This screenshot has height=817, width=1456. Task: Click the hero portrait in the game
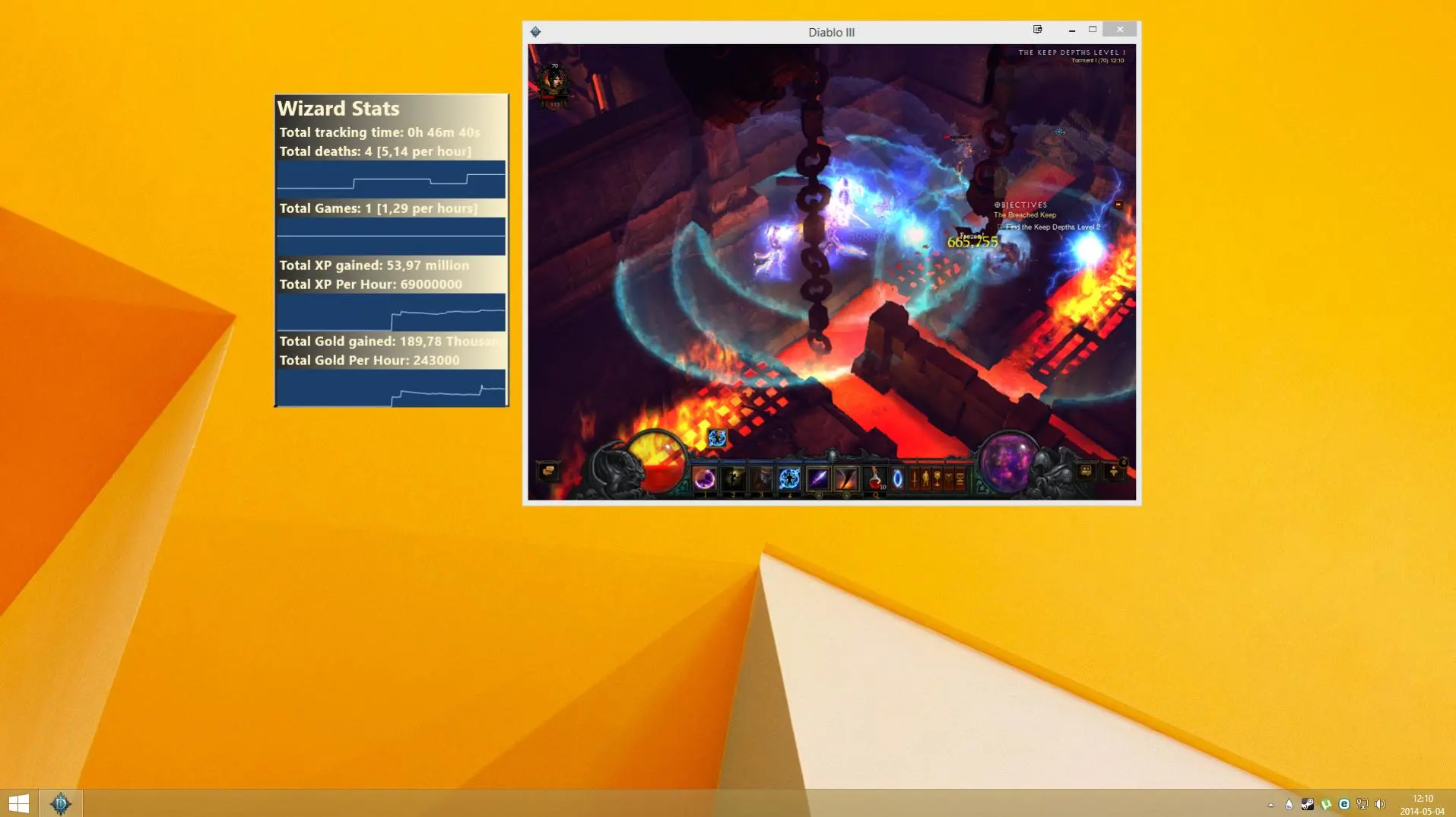[x=554, y=82]
